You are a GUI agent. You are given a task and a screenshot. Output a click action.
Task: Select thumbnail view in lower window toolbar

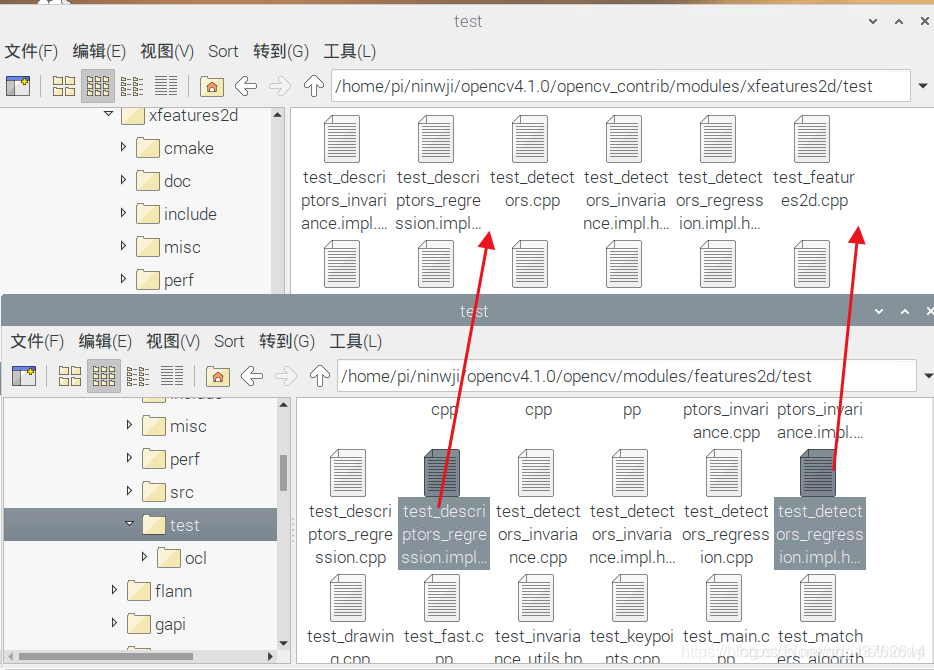pos(104,376)
